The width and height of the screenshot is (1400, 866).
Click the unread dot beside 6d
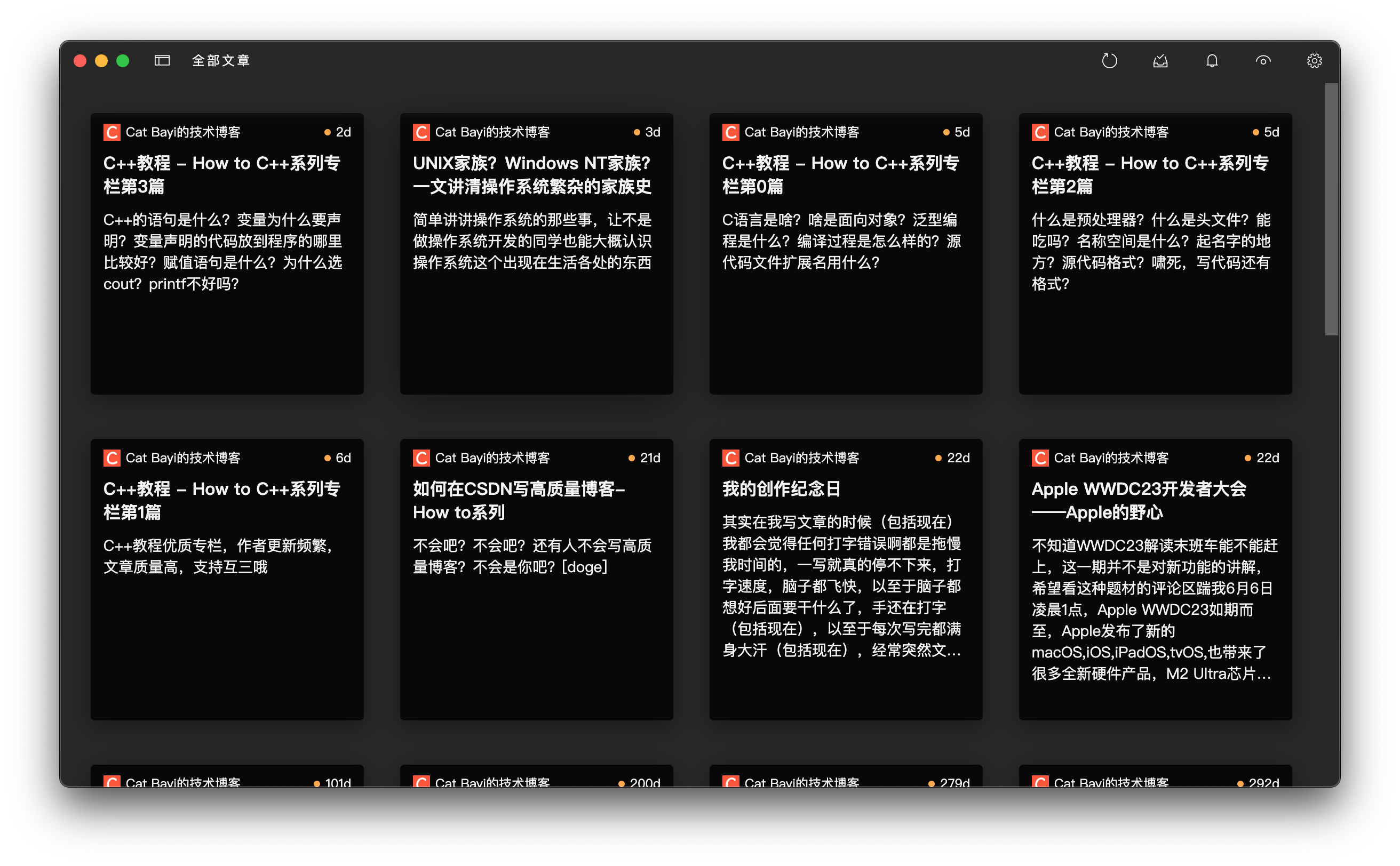(327, 458)
